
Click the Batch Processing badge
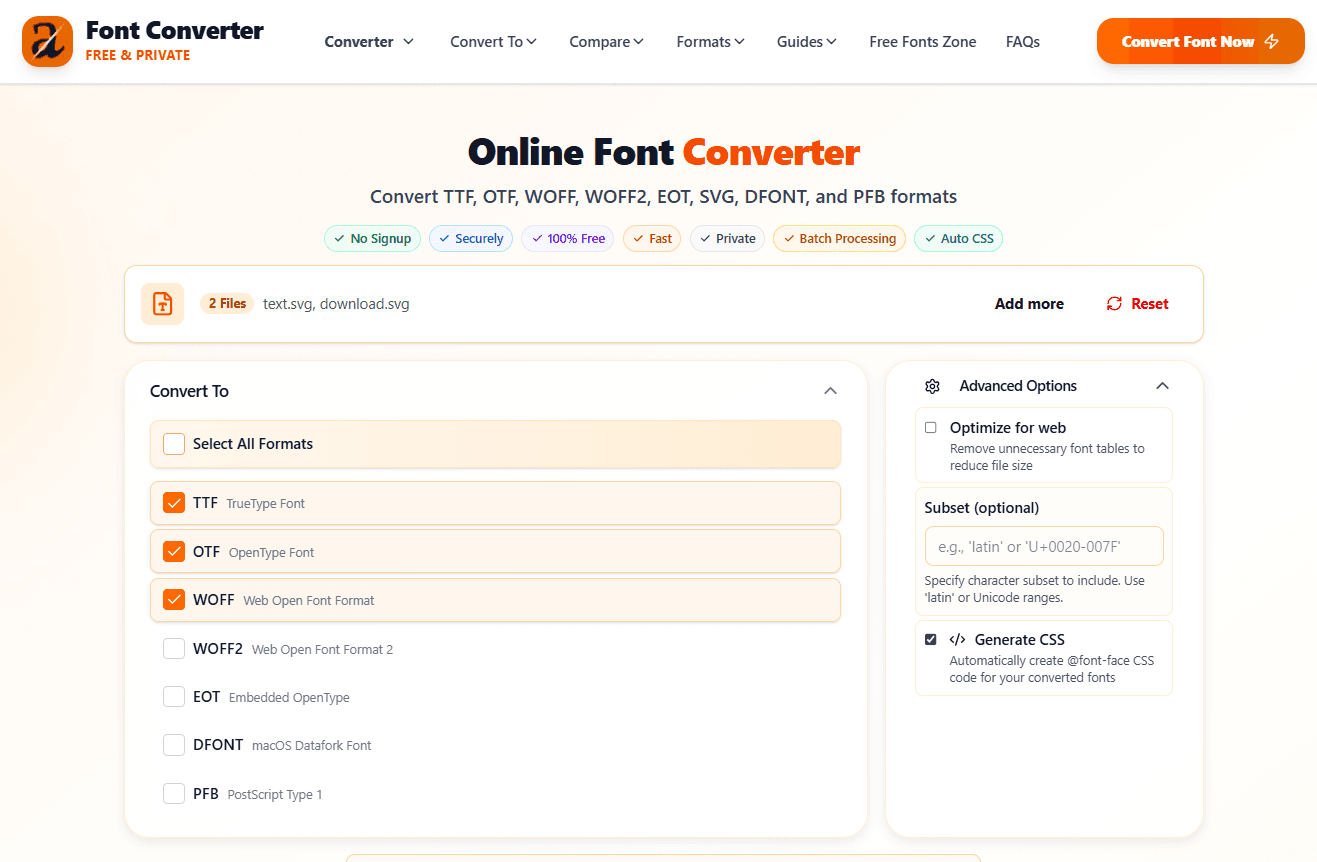pos(839,238)
